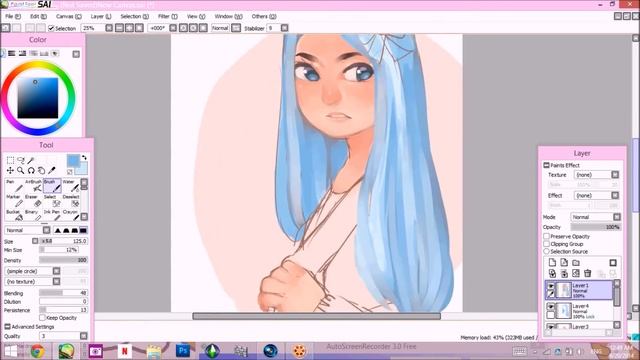This screenshot has width=640, height=360.
Task: Choose the Binary pen tool
Action: 33,216
